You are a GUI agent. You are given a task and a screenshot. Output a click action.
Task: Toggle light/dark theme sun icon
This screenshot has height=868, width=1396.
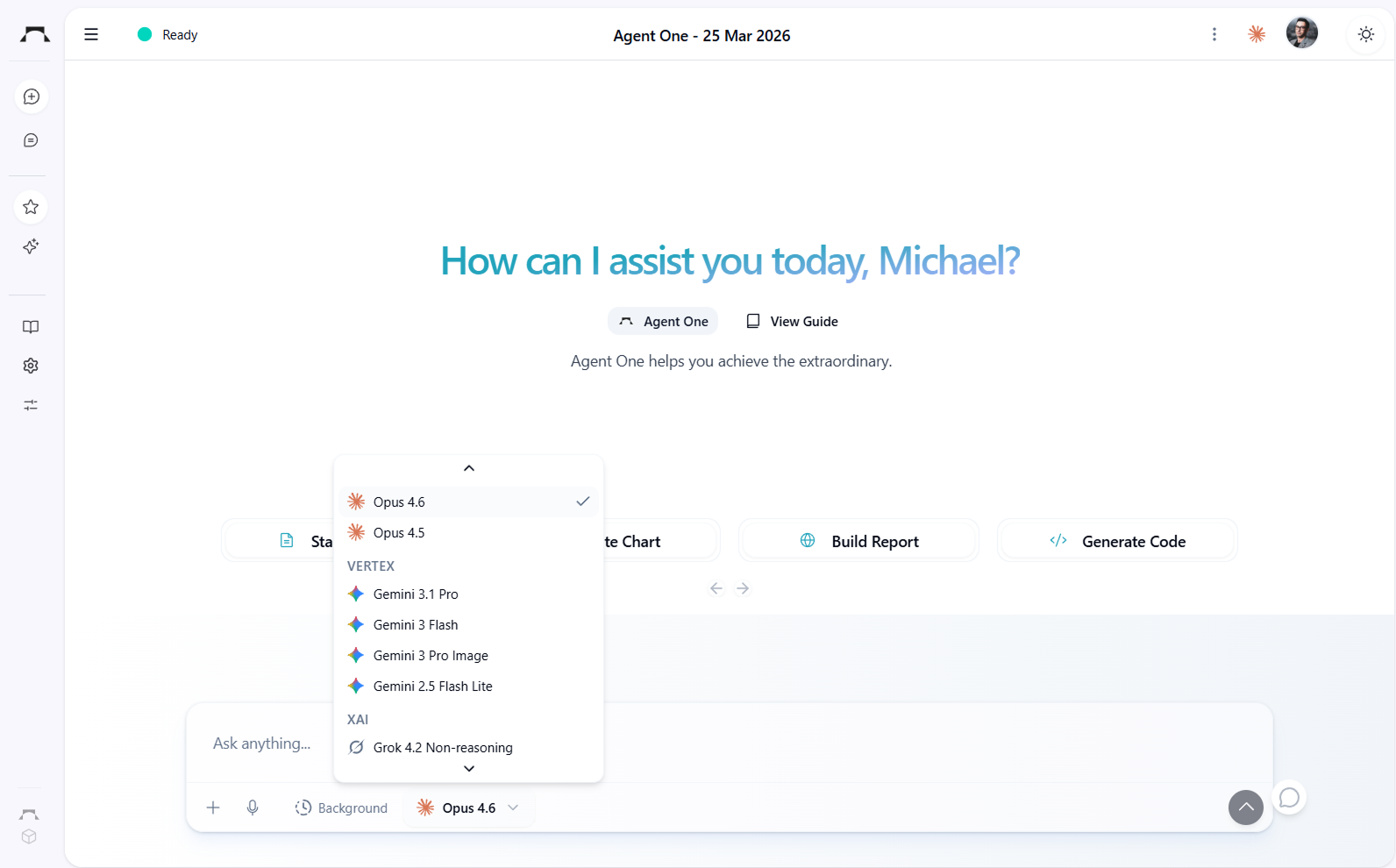(1366, 34)
